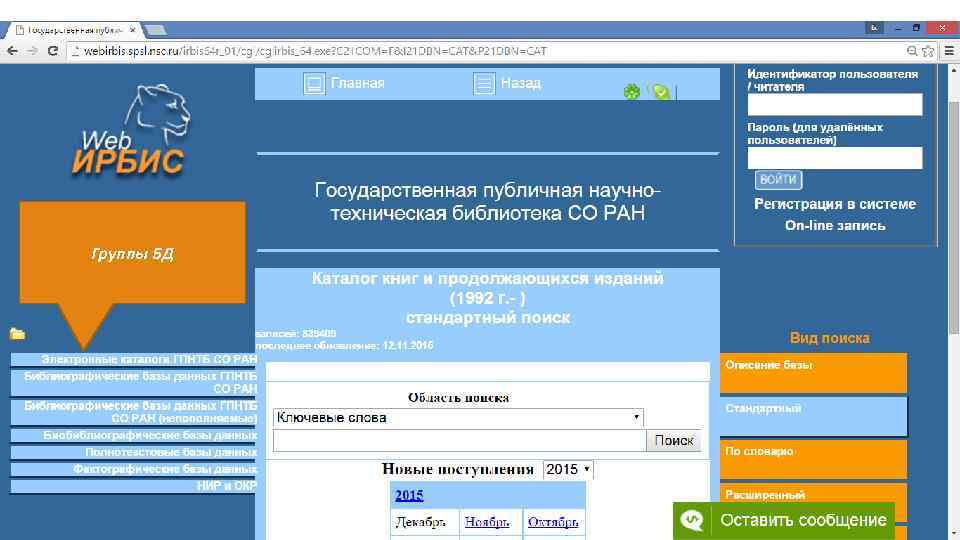Click Регистрация в системе link

click(x=834, y=204)
